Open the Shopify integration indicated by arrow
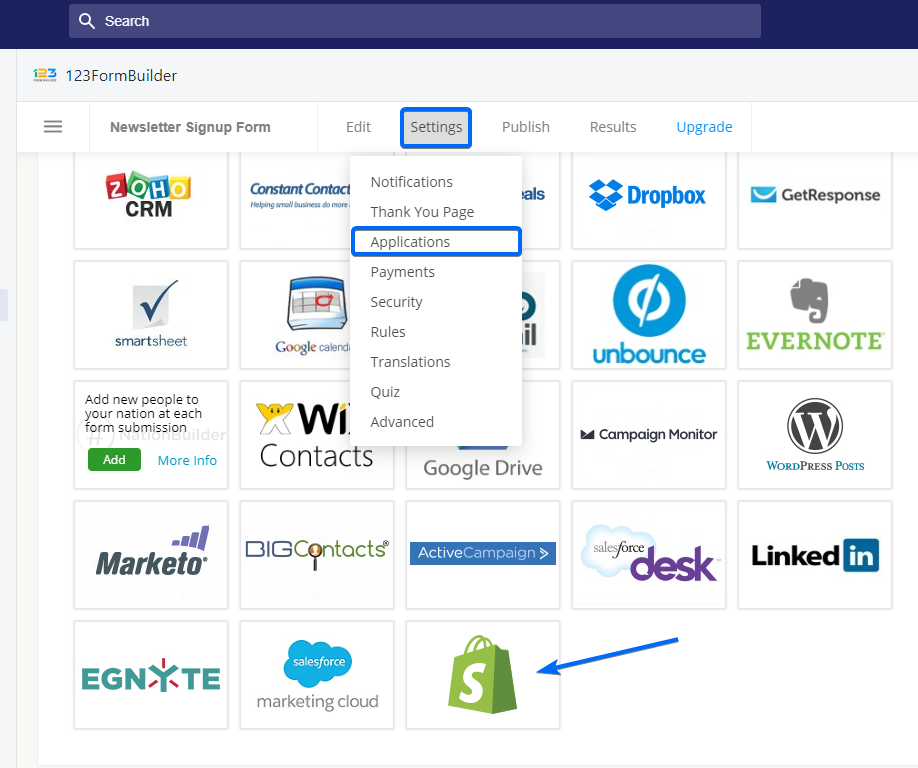 [482, 675]
